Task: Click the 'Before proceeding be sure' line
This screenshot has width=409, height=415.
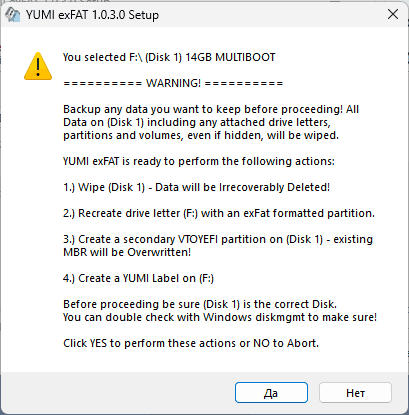Action: pyautogui.click(x=200, y=304)
